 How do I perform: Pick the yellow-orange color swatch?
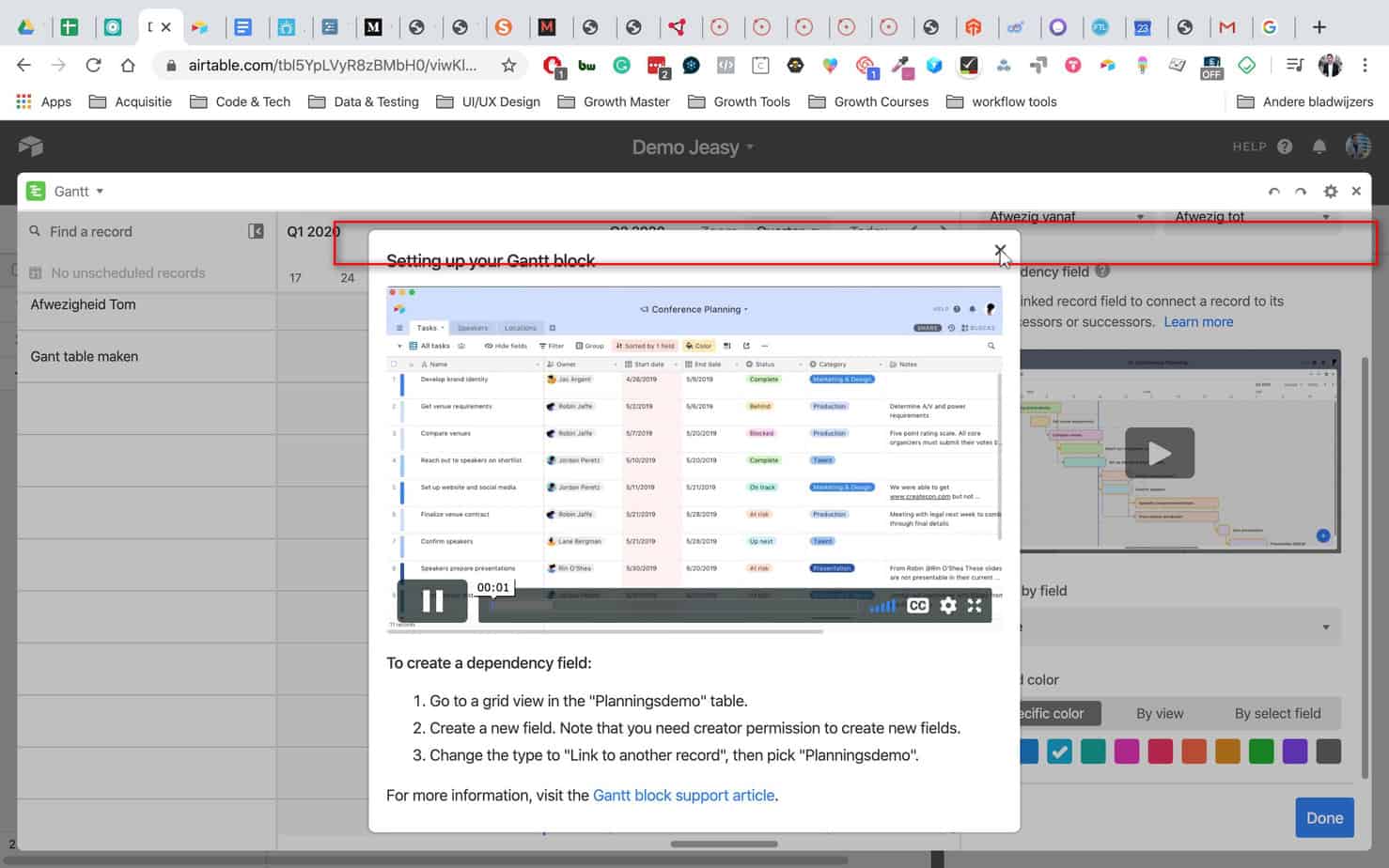(x=1227, y=752)
